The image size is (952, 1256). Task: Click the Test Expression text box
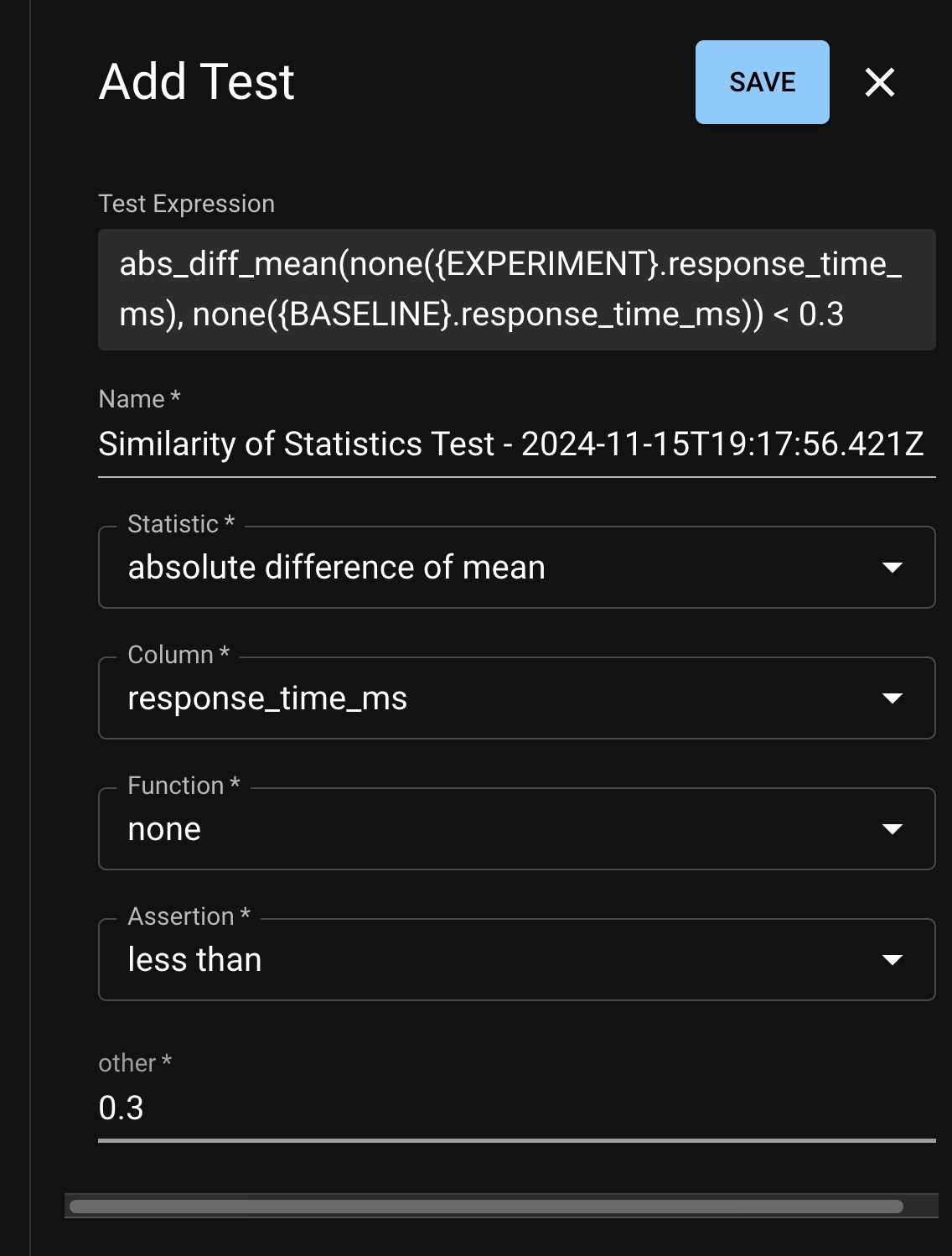pyautogui.click(x=516, y=289)
